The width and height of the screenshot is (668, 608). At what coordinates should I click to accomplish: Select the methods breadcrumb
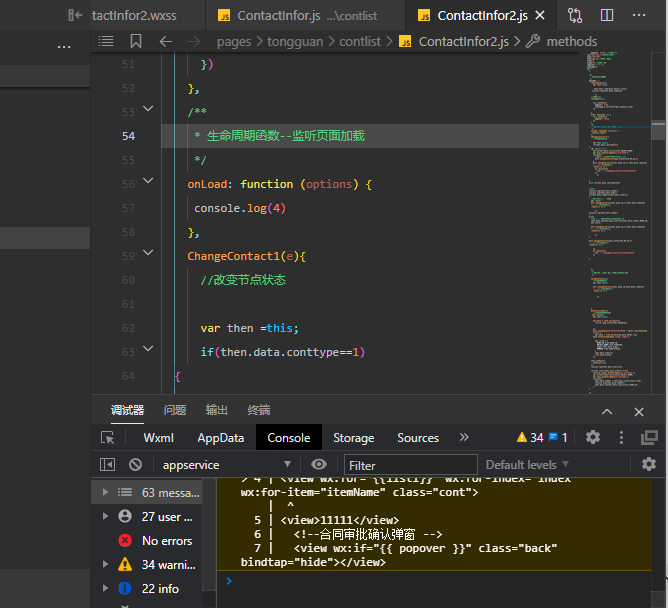(561, 42)
